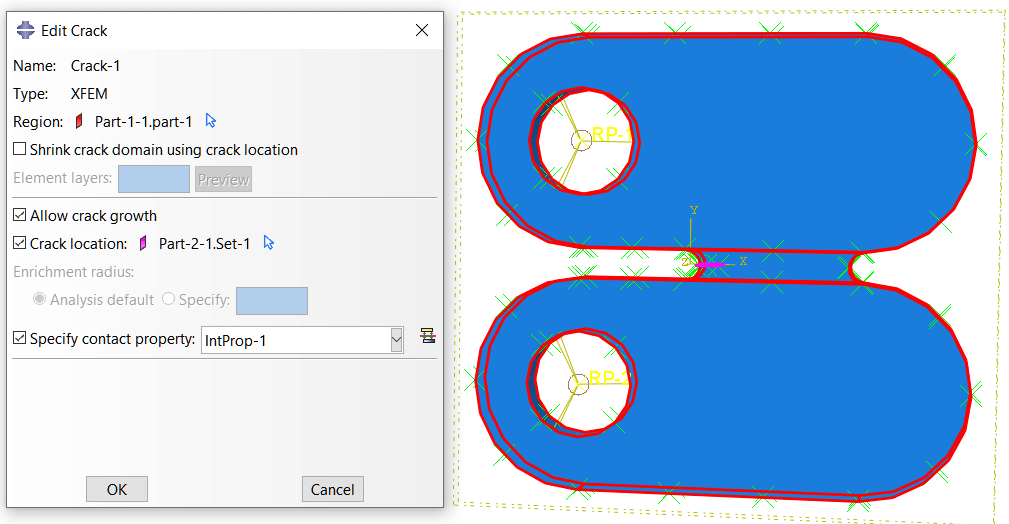Click the red Part-1-1 region icon

[80, 122]
